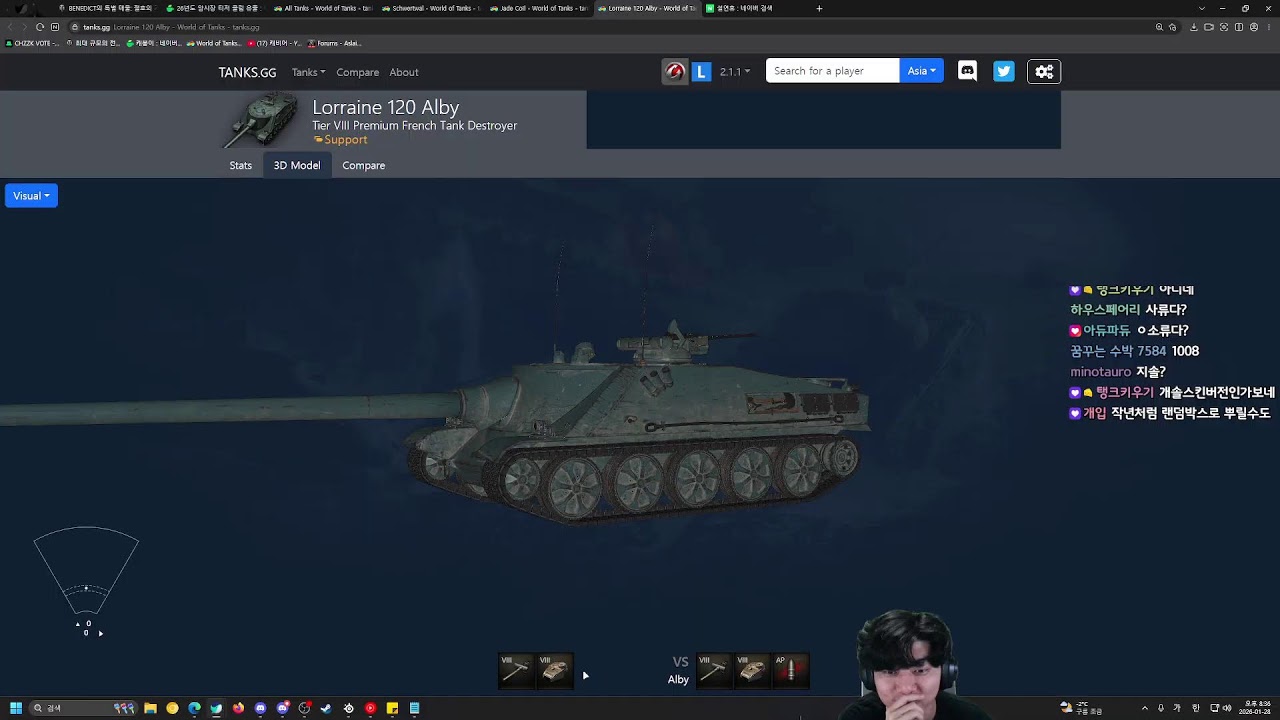The width and height of the screenshot is (1280, 720).
Task: Open the Twitter link icon
Action: (1004, 71)
